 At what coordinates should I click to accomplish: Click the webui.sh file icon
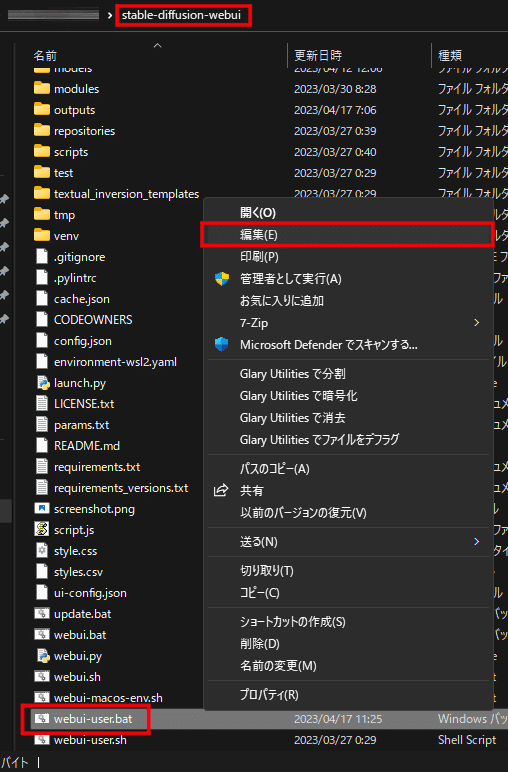[x=42, y=676]
